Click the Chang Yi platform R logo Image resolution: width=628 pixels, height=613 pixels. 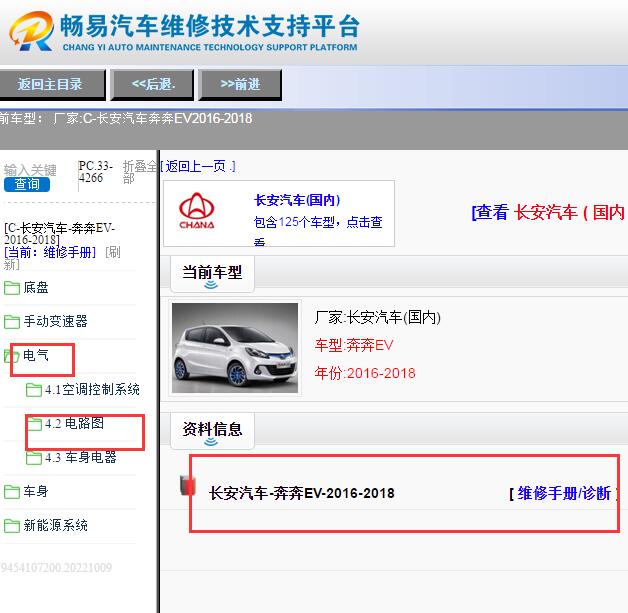point(31,31)
